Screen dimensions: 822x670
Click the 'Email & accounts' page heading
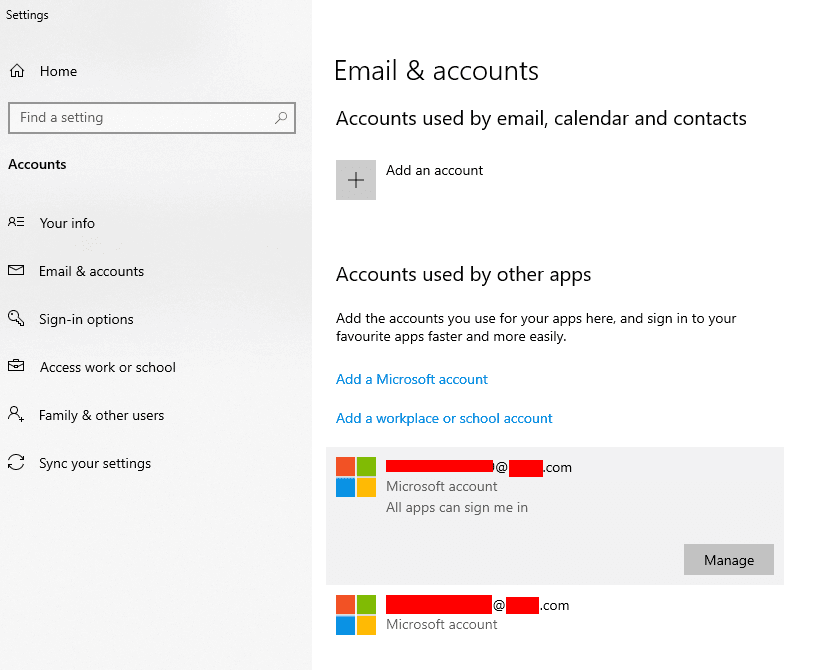(436, 71)
